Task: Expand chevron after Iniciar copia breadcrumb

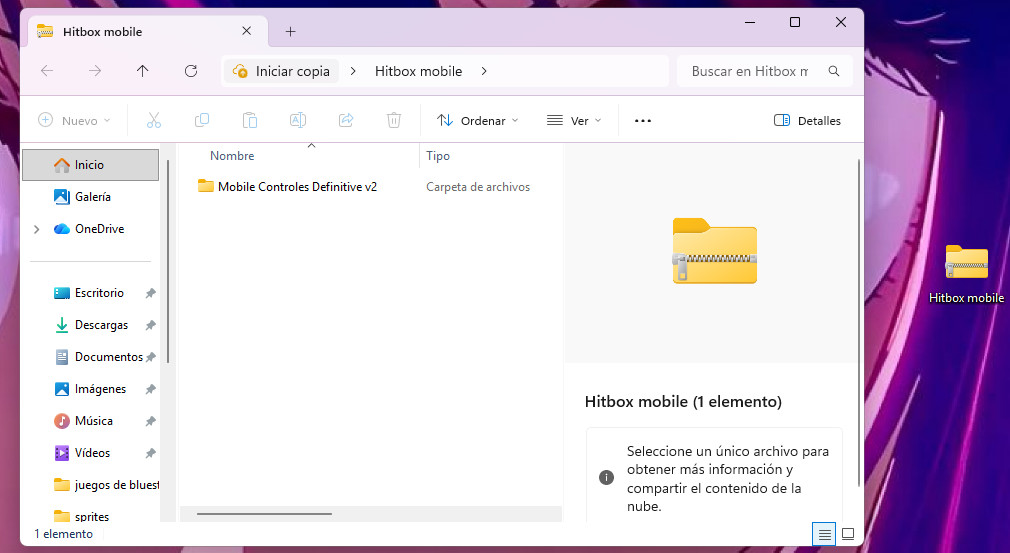Action: click(x=353, y=71)
